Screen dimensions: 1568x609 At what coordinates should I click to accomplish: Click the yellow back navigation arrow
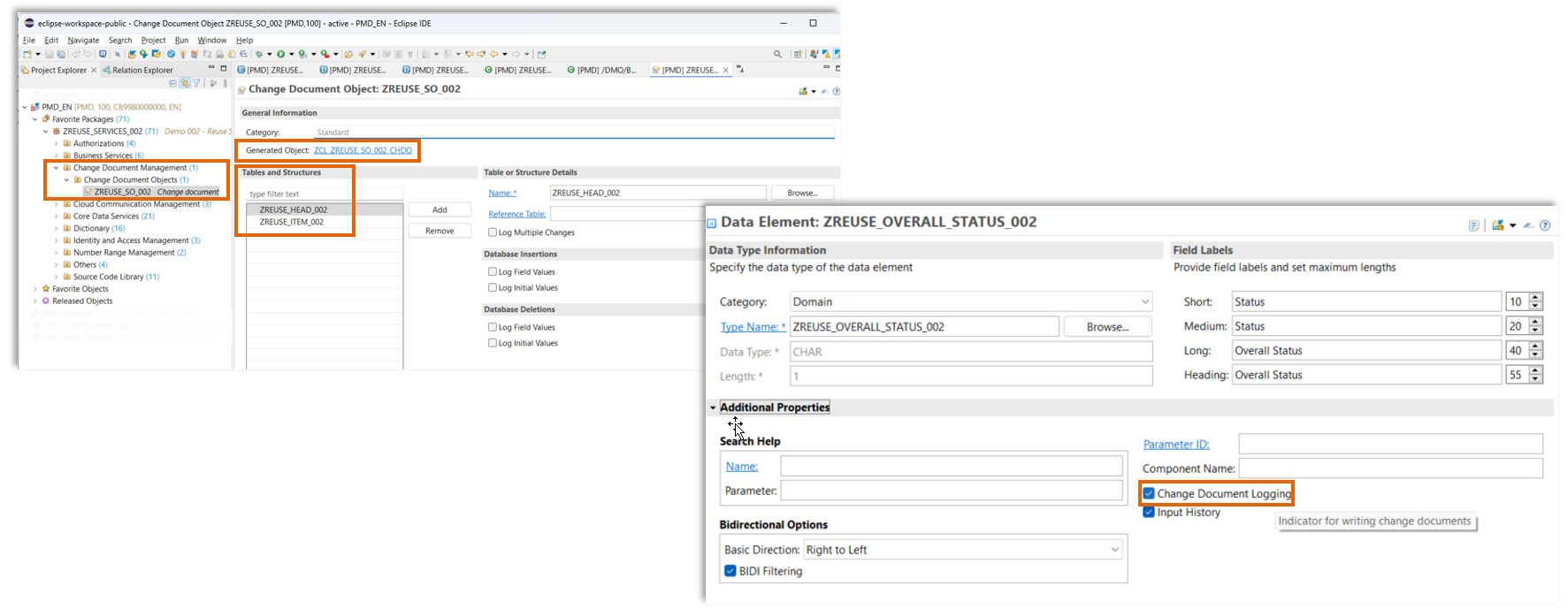point(493,54)
